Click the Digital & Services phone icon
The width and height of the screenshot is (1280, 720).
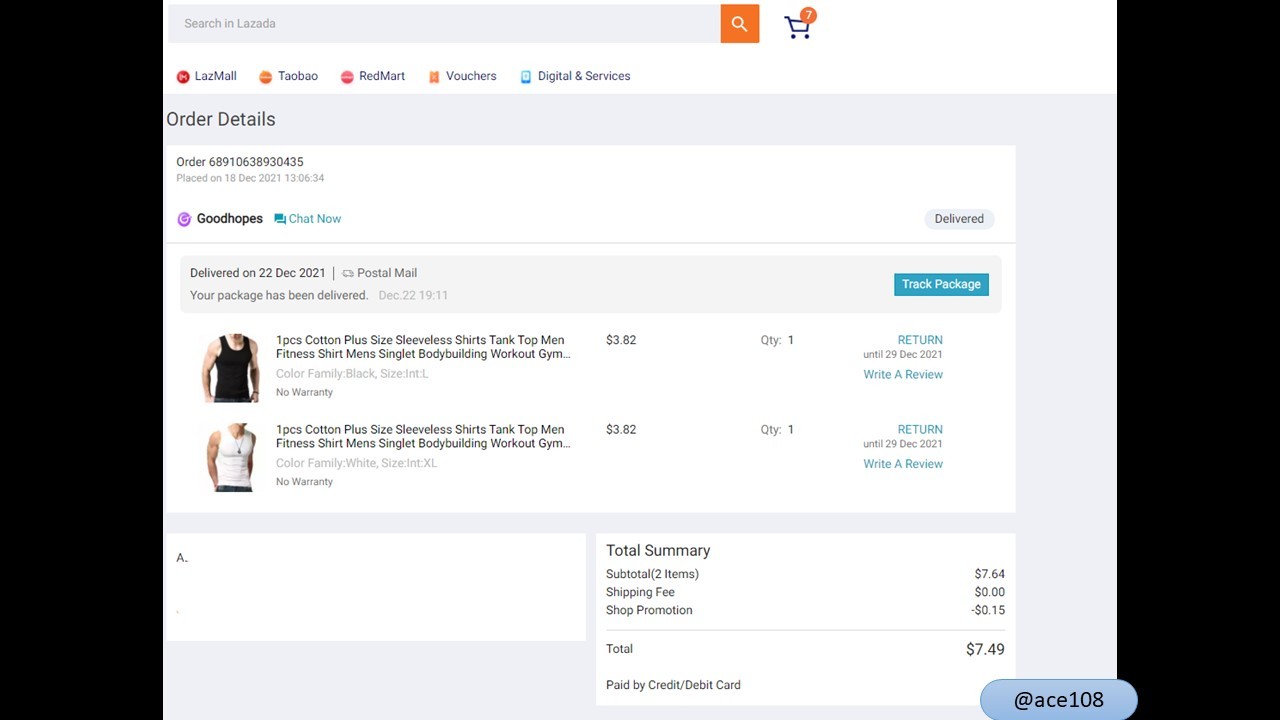(x=526, y=77)
